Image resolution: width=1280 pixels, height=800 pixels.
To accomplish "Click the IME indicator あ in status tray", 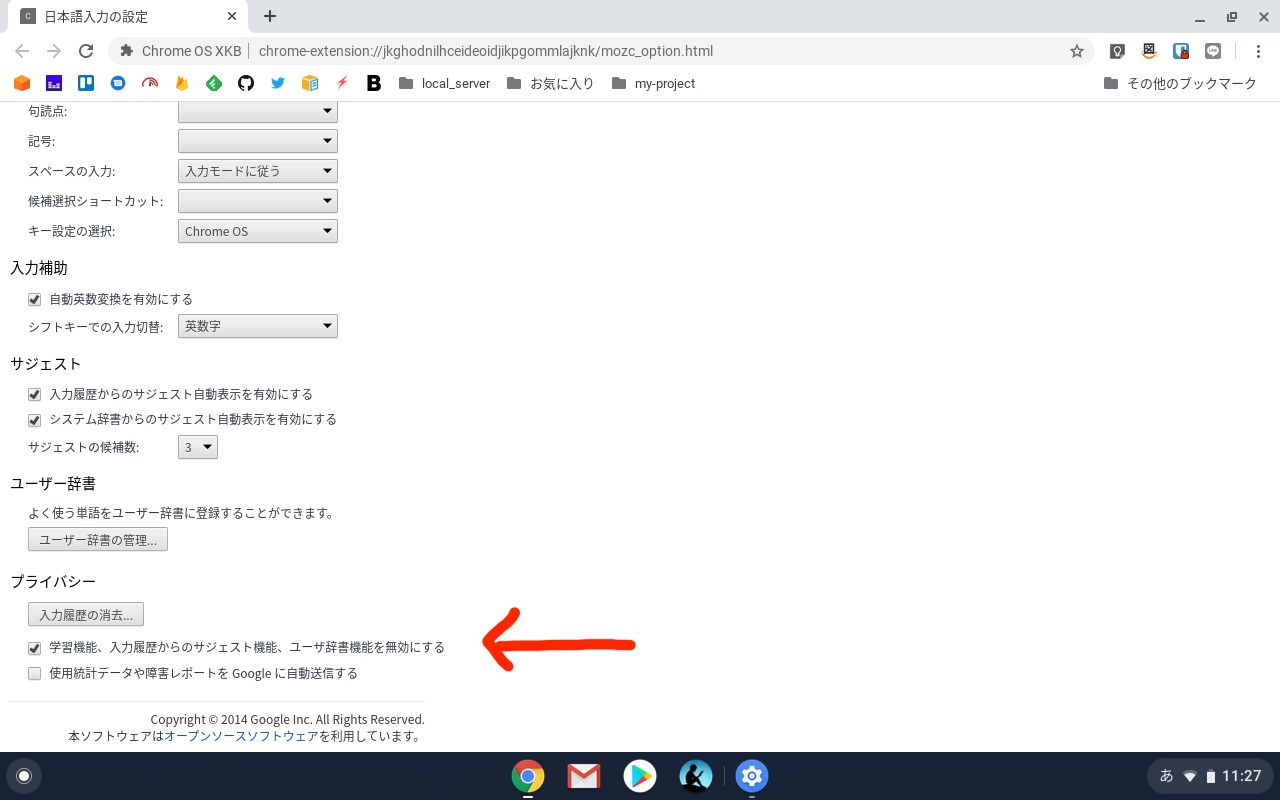I will point(1166,775).
